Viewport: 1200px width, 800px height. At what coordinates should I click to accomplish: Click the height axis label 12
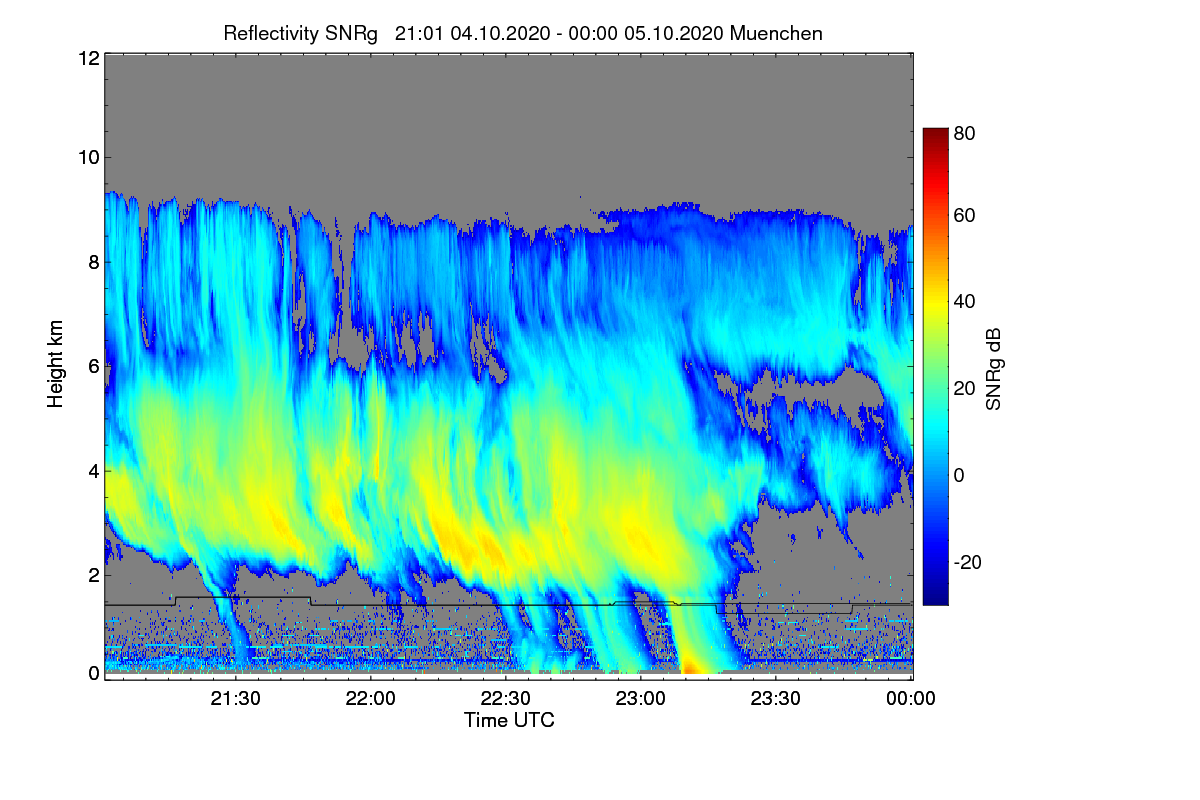[87, 59]
